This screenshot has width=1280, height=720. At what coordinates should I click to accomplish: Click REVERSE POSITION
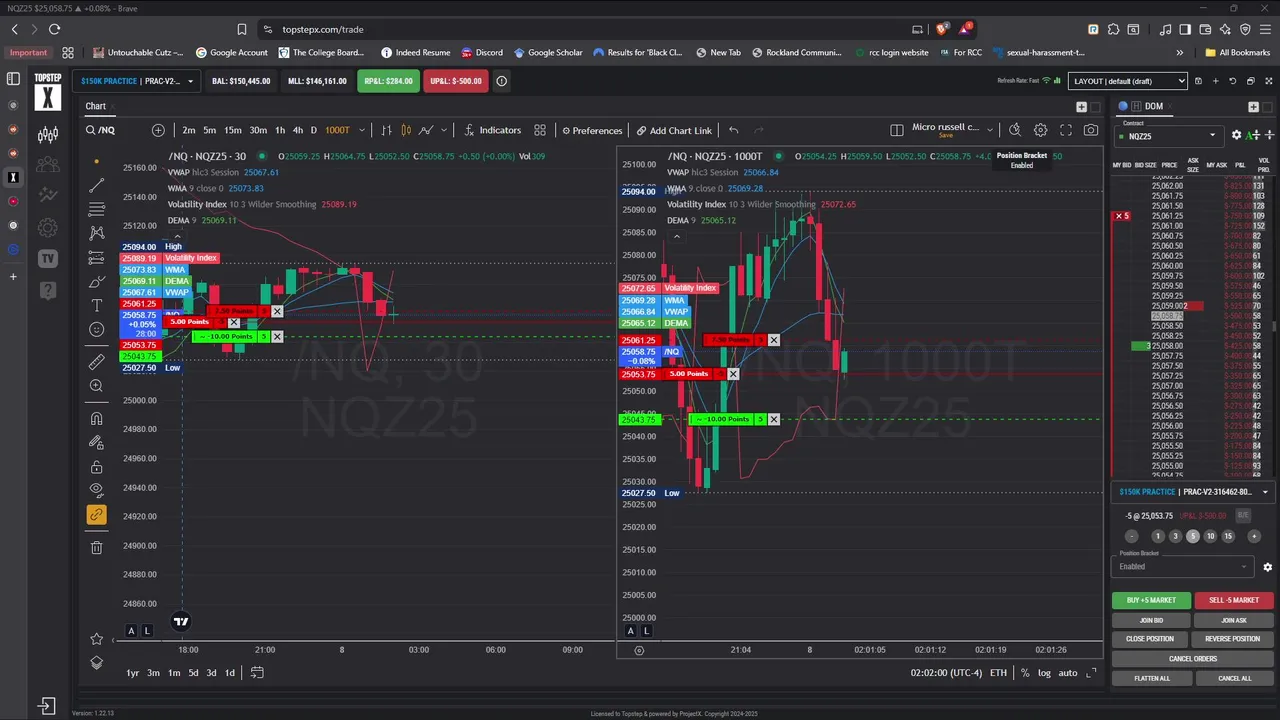[x=1234, y=639]
